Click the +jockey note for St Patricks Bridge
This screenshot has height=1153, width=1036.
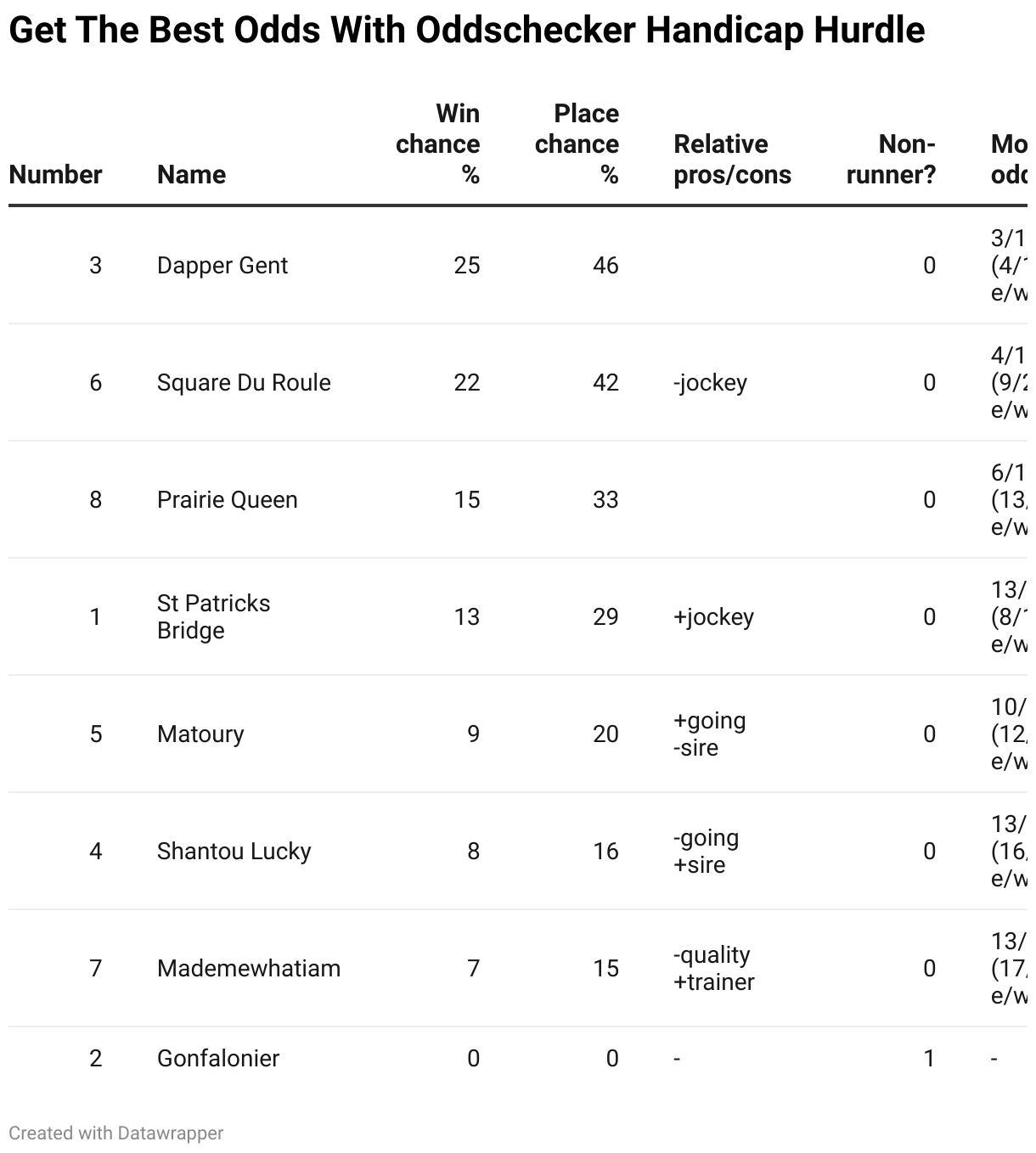pyautogui.click(x=713, y=617)
